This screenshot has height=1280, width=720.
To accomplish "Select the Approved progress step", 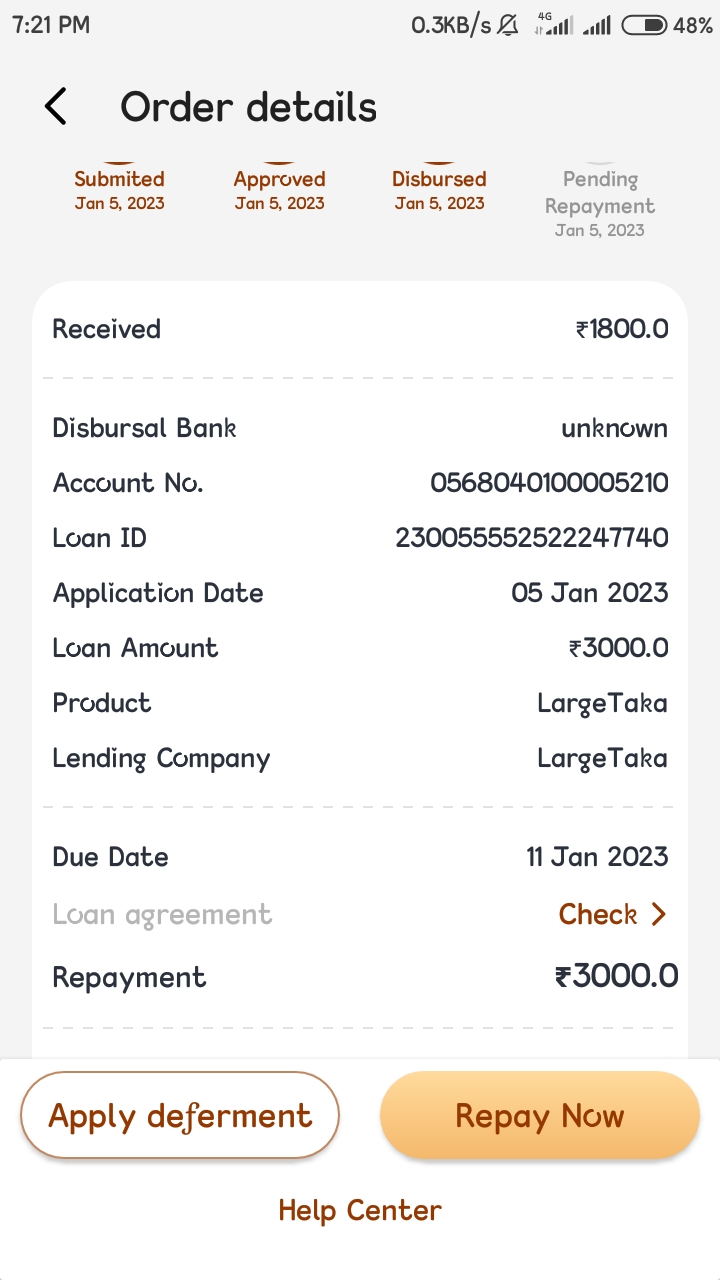I will click(x=279, y=188).
